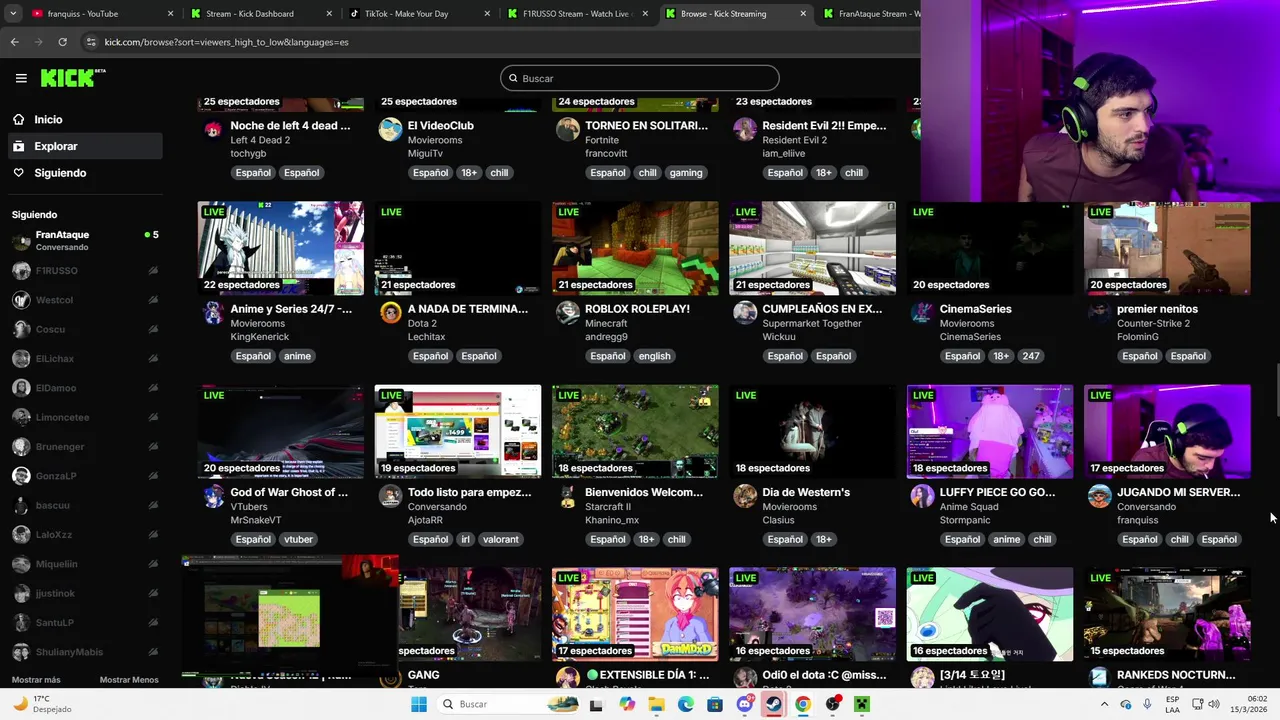Open Bienvenidos Starcraft II stream thumbnail
Image resolution: width=1280 pixels, height=720 pixels.
(635, 431)
